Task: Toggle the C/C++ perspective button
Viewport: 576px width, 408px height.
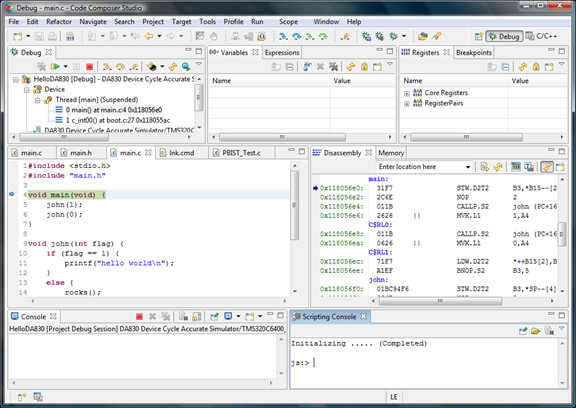Action: tap(541, 36)
